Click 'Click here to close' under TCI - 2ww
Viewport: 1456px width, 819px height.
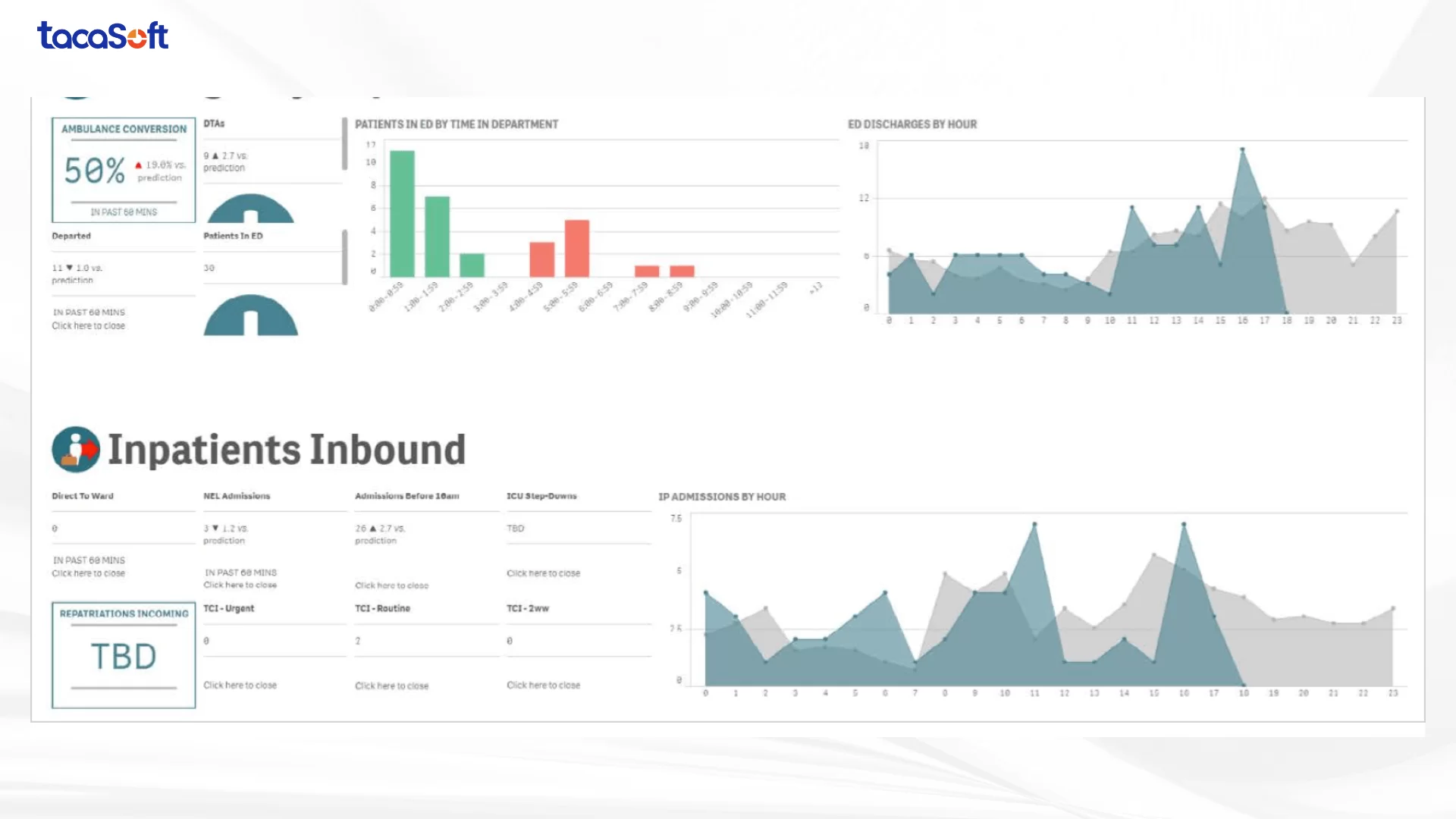point(543,686)
